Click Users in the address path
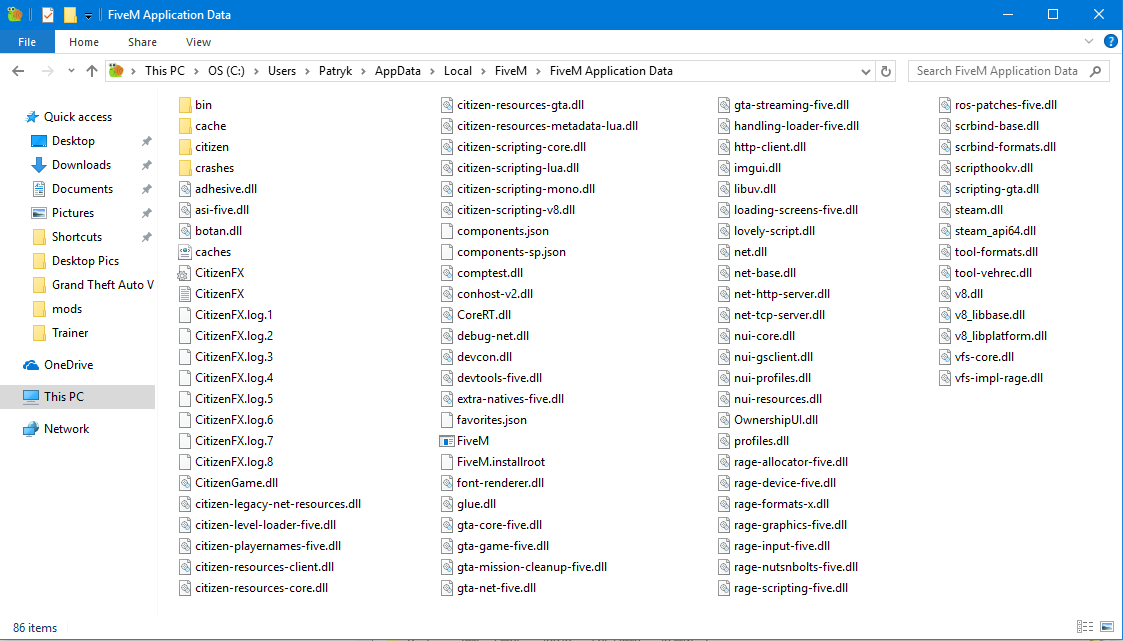This screenshot has width=1123, height=641. coord(281,71)
